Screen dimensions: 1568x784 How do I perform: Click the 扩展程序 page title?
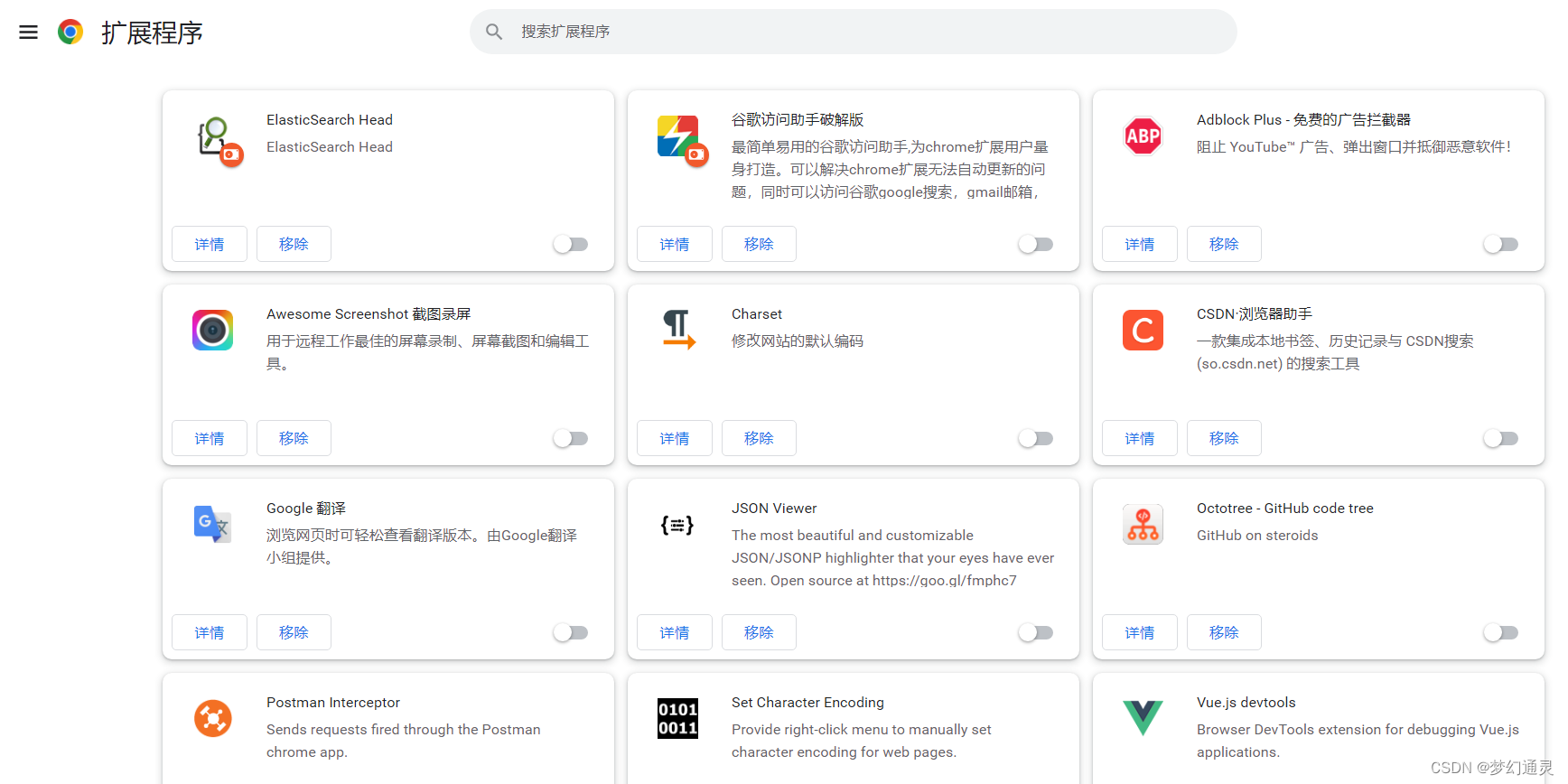[x=152, y=33]
